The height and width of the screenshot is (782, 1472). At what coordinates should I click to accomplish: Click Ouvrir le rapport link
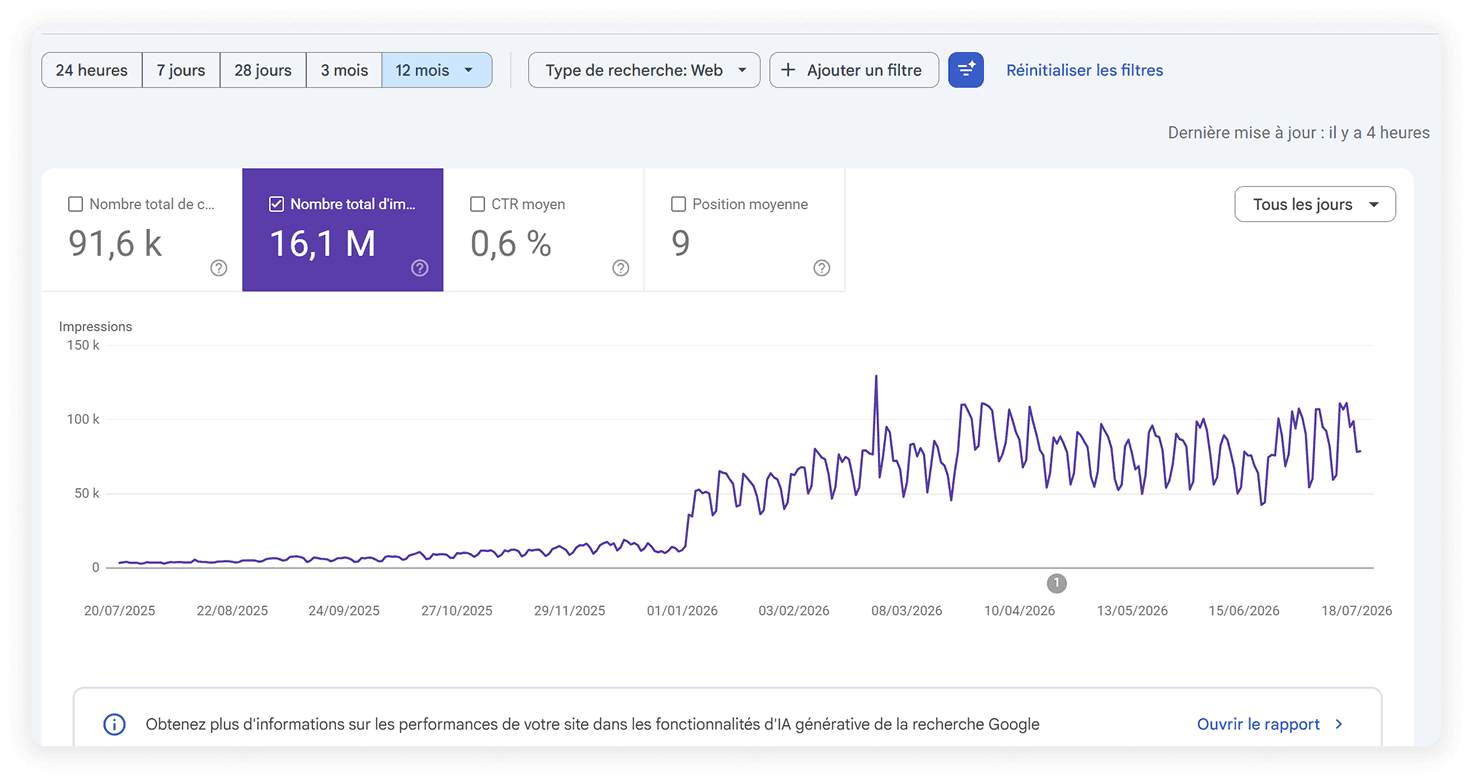(x=1258, y=724)
